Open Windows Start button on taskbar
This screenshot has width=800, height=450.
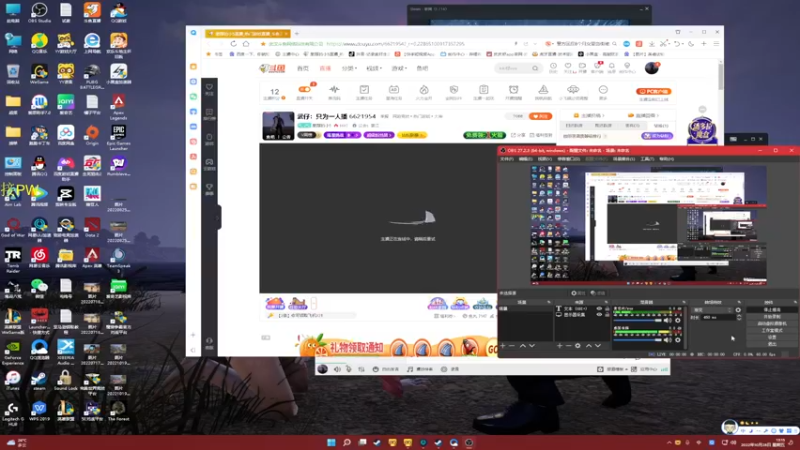coord(331,442)
